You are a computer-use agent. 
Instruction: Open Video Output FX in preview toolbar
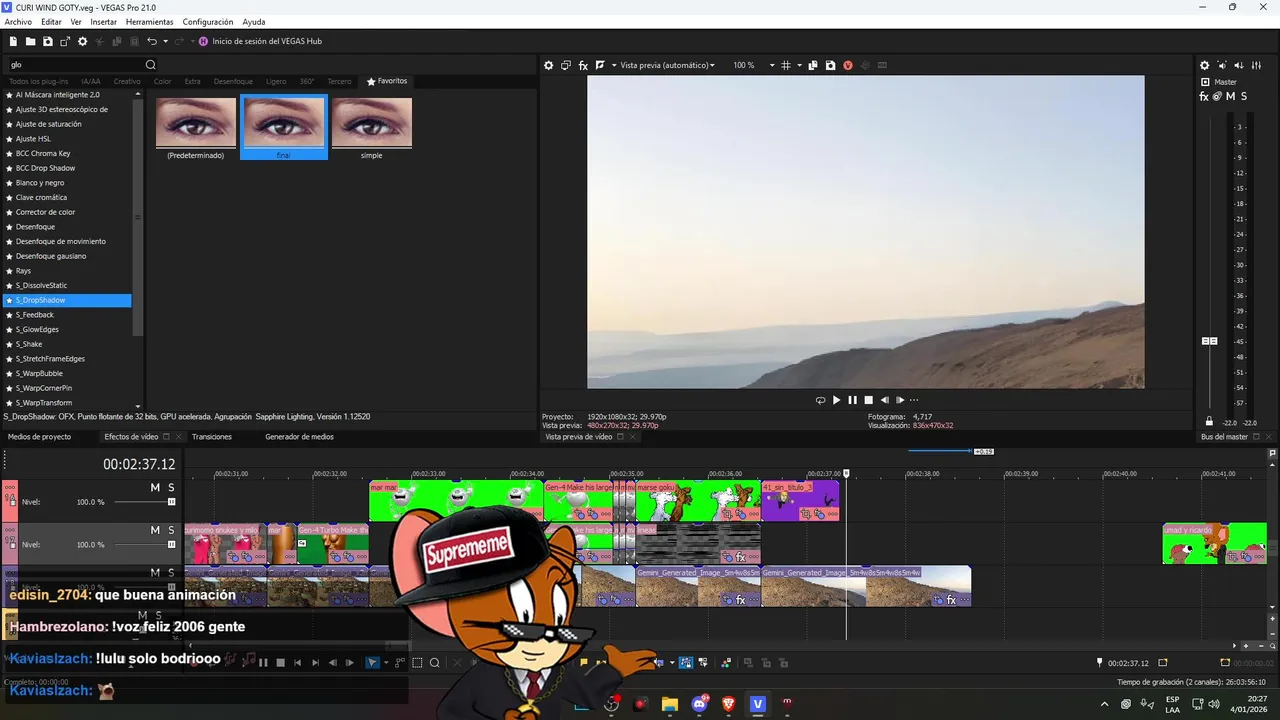[x=583, y=65]
